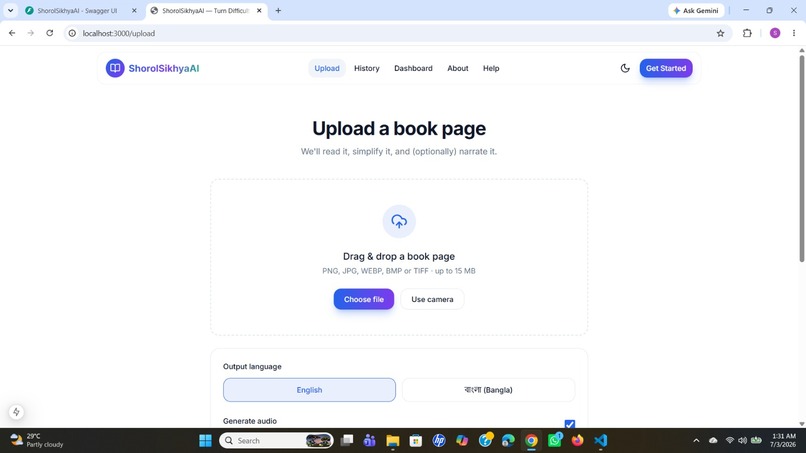The height and width of the screenshot is (453, 806).
Task: Click the lightning bolt icon at bottom left
Action: 16,412
